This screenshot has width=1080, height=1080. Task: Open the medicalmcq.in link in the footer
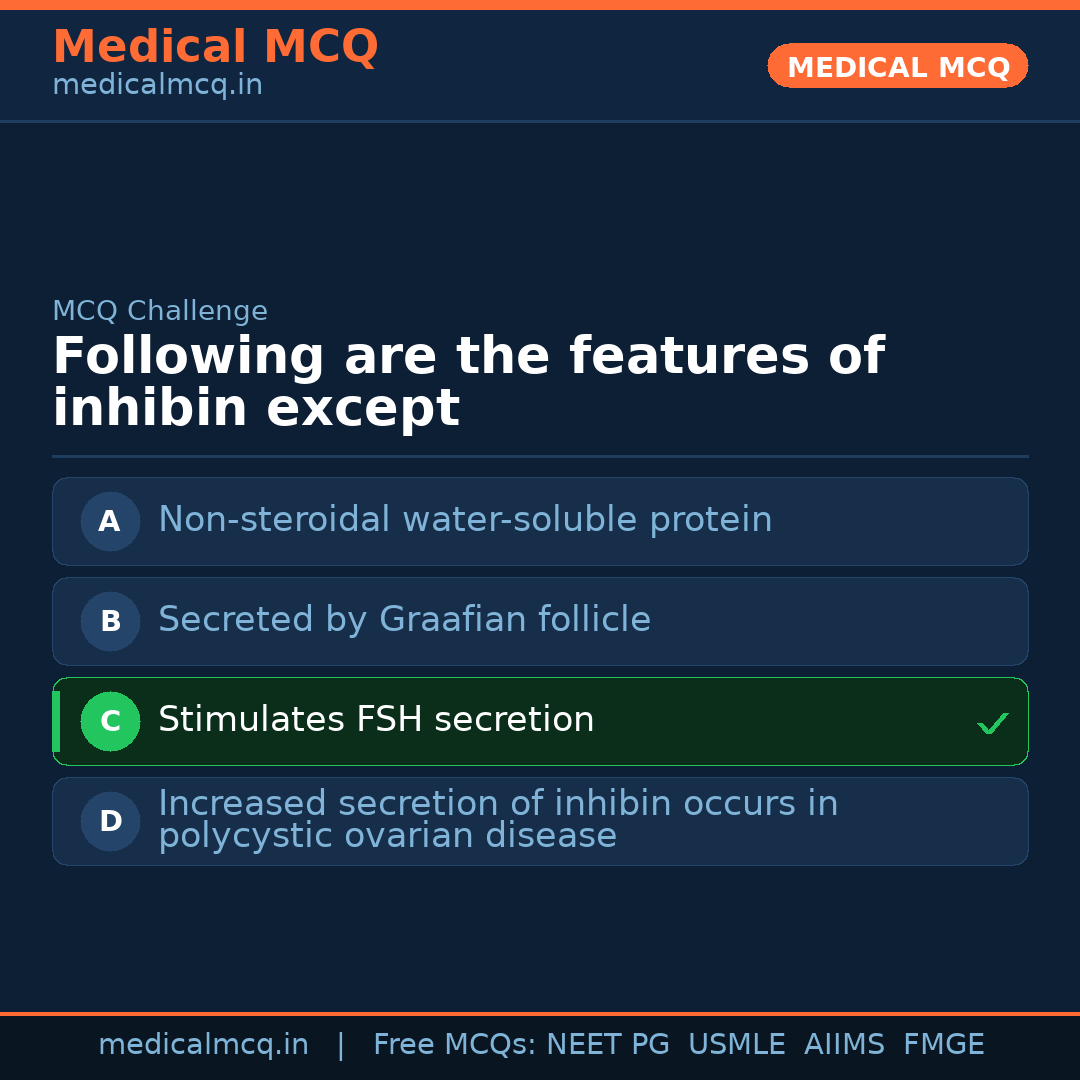click(203, 1045)
